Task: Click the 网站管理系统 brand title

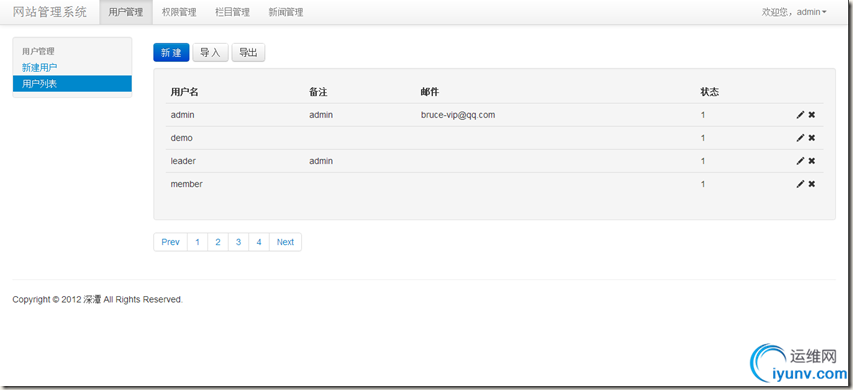Action: [x=50, y=12]
